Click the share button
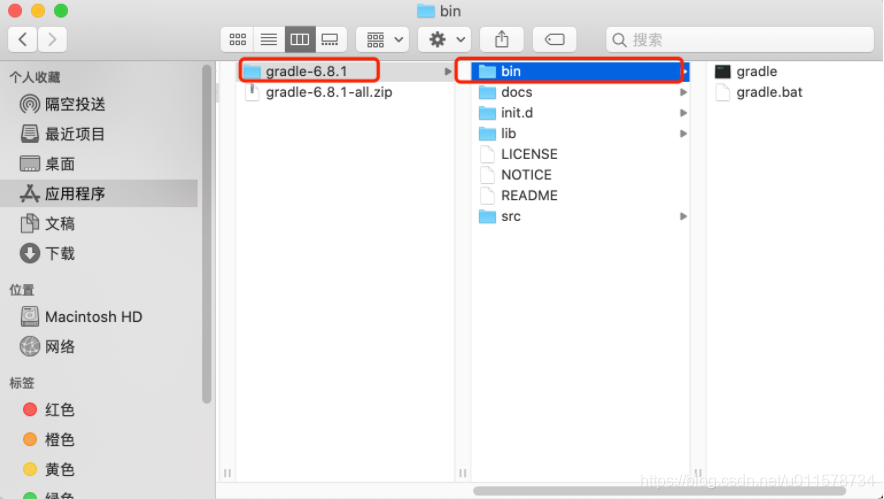The width and height of the screenshot is (884, 499). click(x=502, y=39)
